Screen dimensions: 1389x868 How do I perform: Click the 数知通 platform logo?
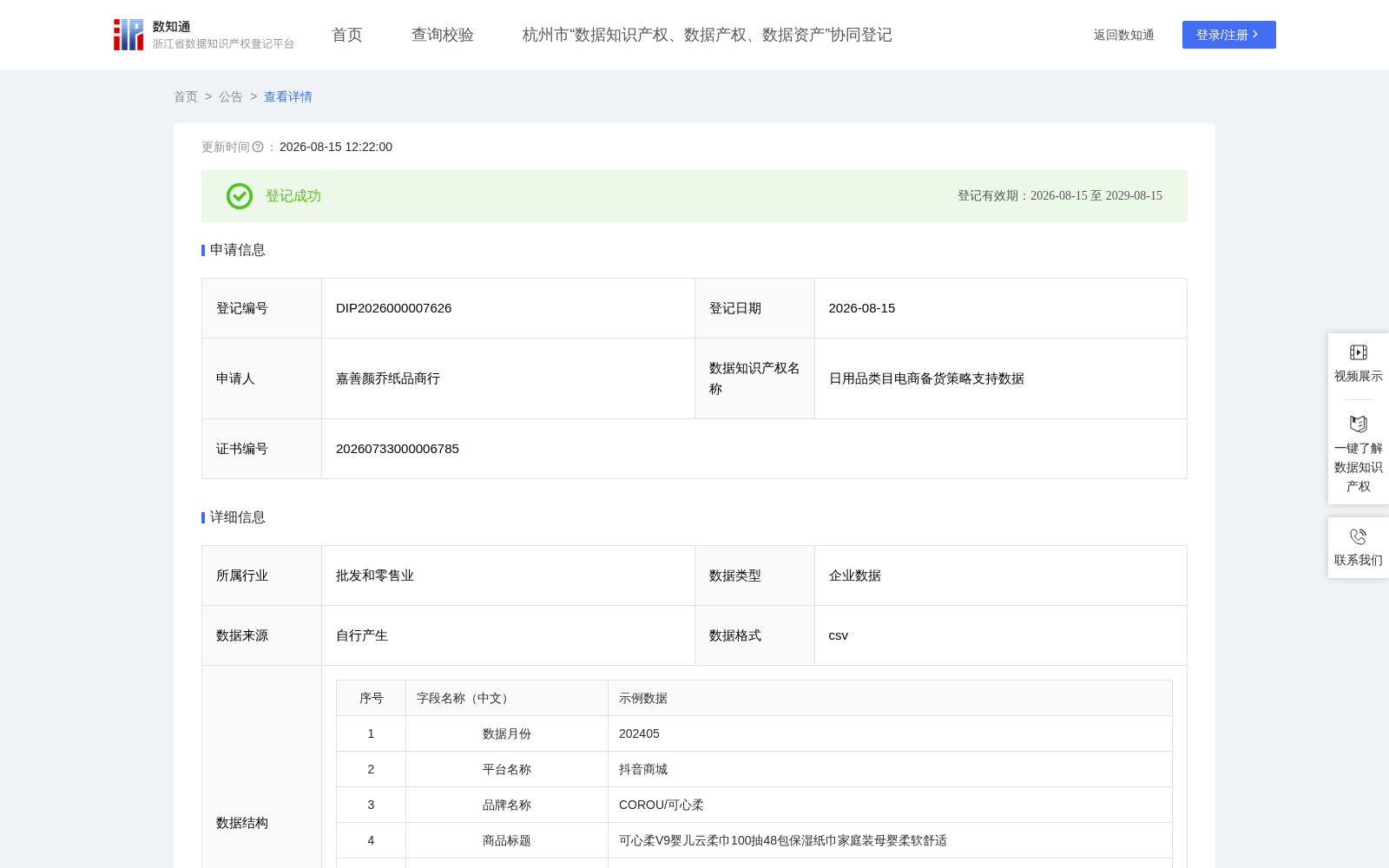tap(204, 35)
